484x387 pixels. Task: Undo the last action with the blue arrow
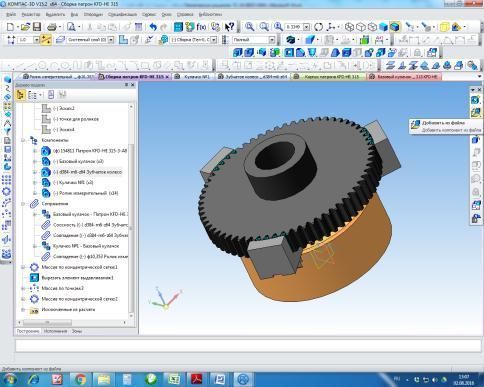point(153,27)
